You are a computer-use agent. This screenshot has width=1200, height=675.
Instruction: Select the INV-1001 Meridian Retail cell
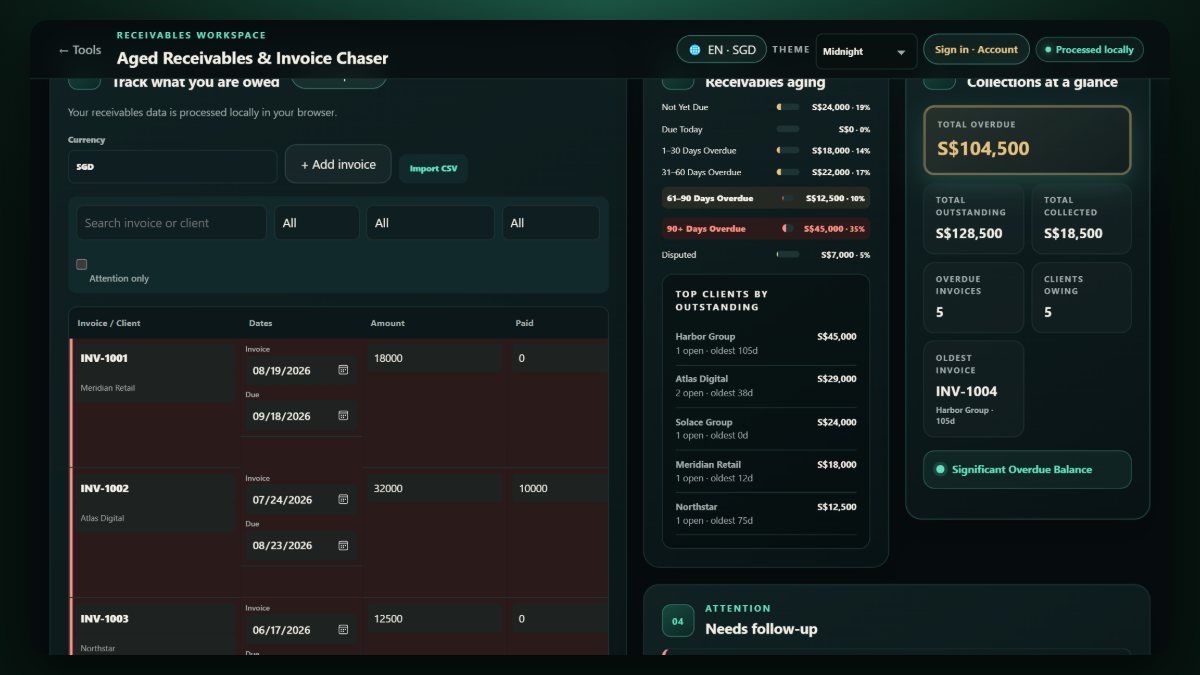(x=157, y=372)
